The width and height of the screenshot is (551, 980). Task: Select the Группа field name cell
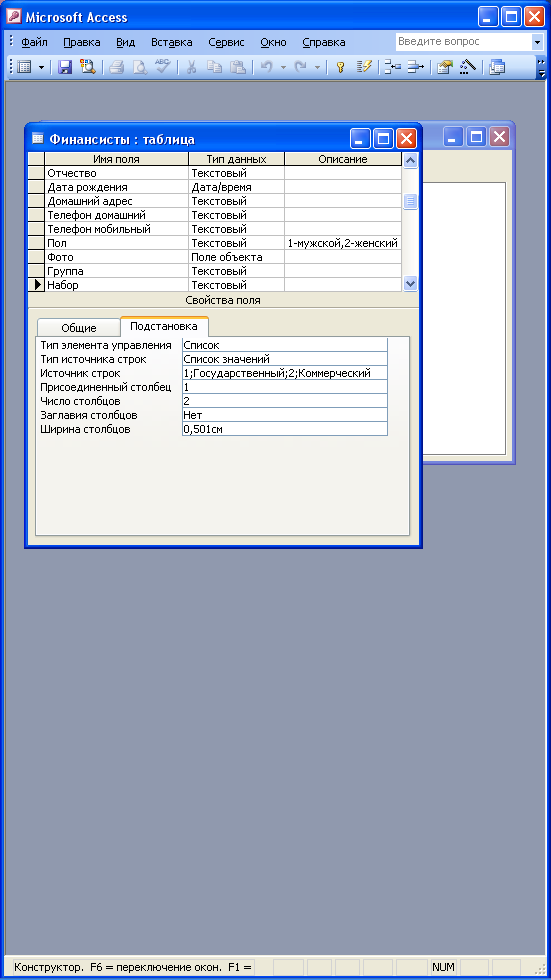(116, 271)
